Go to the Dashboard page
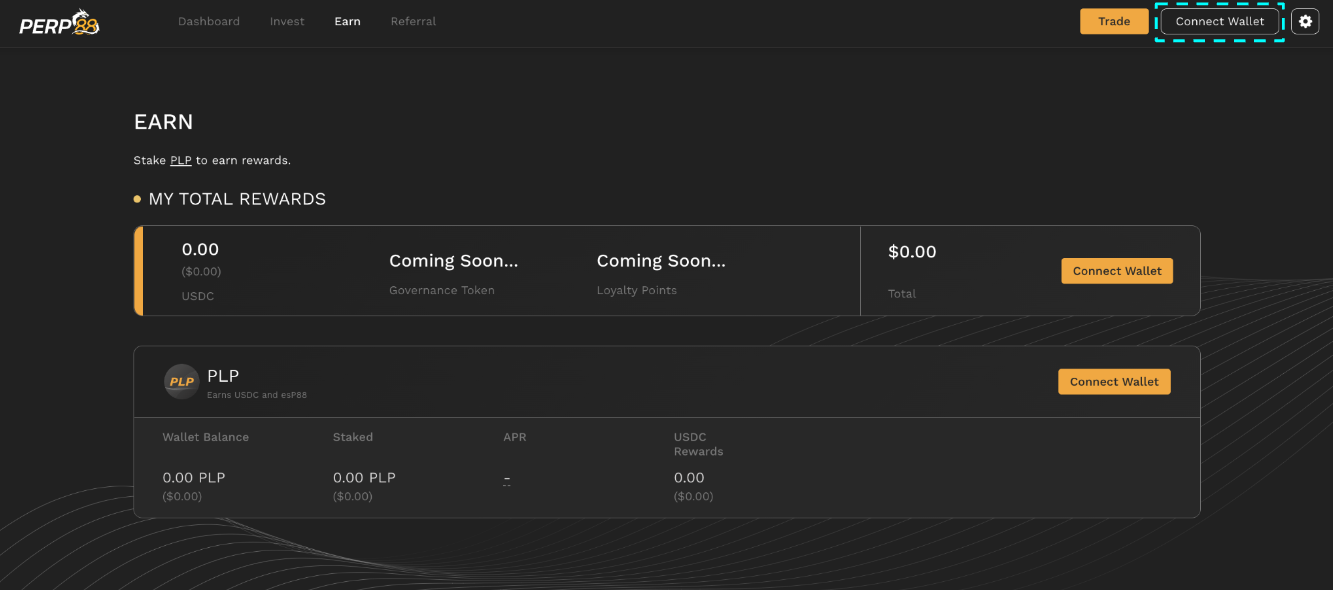 pos(209,21)
